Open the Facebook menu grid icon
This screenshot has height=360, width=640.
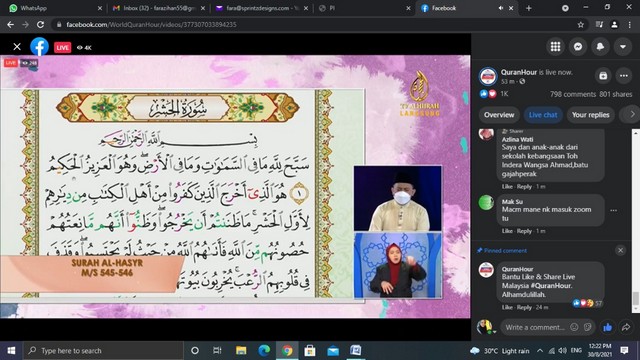(555, 47)
